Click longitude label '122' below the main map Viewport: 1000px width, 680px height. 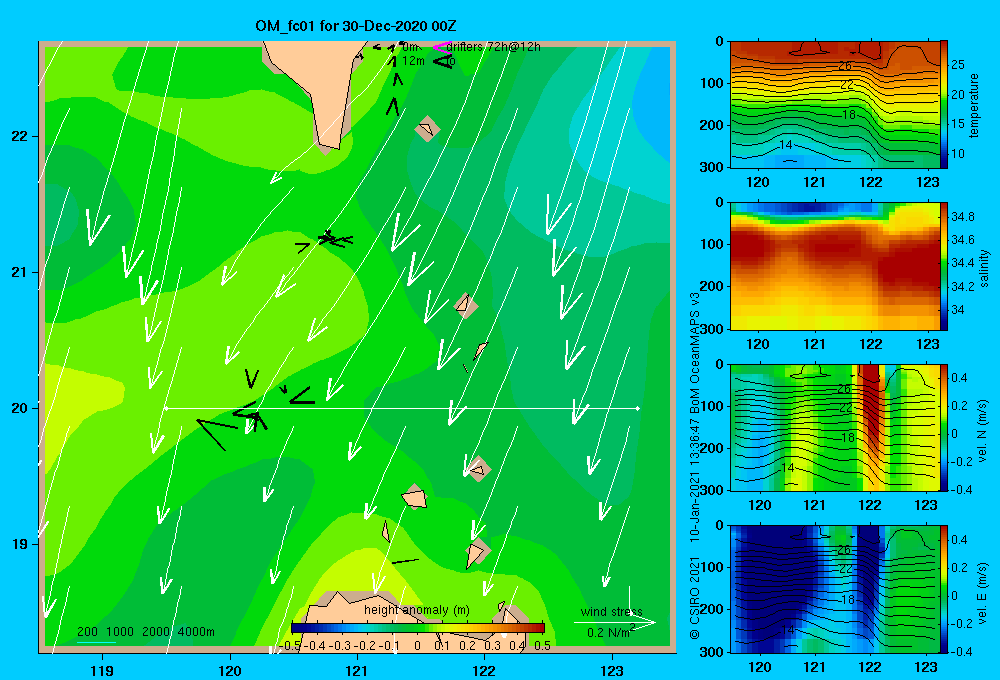point(485,670)
